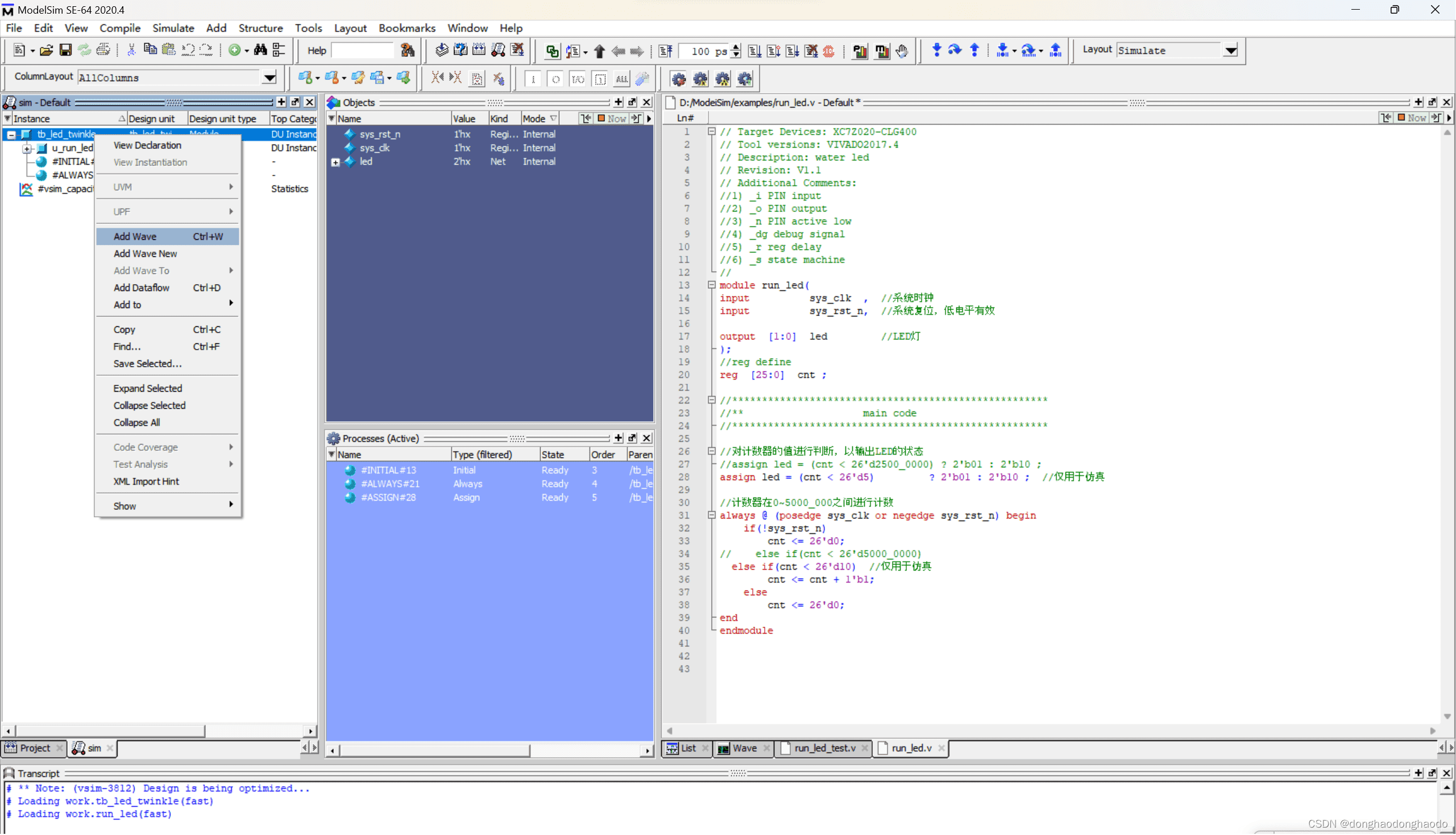1456x835 pixels.
Task: Expand the led signal in Objects window
Action: click(x=335, y=162)
